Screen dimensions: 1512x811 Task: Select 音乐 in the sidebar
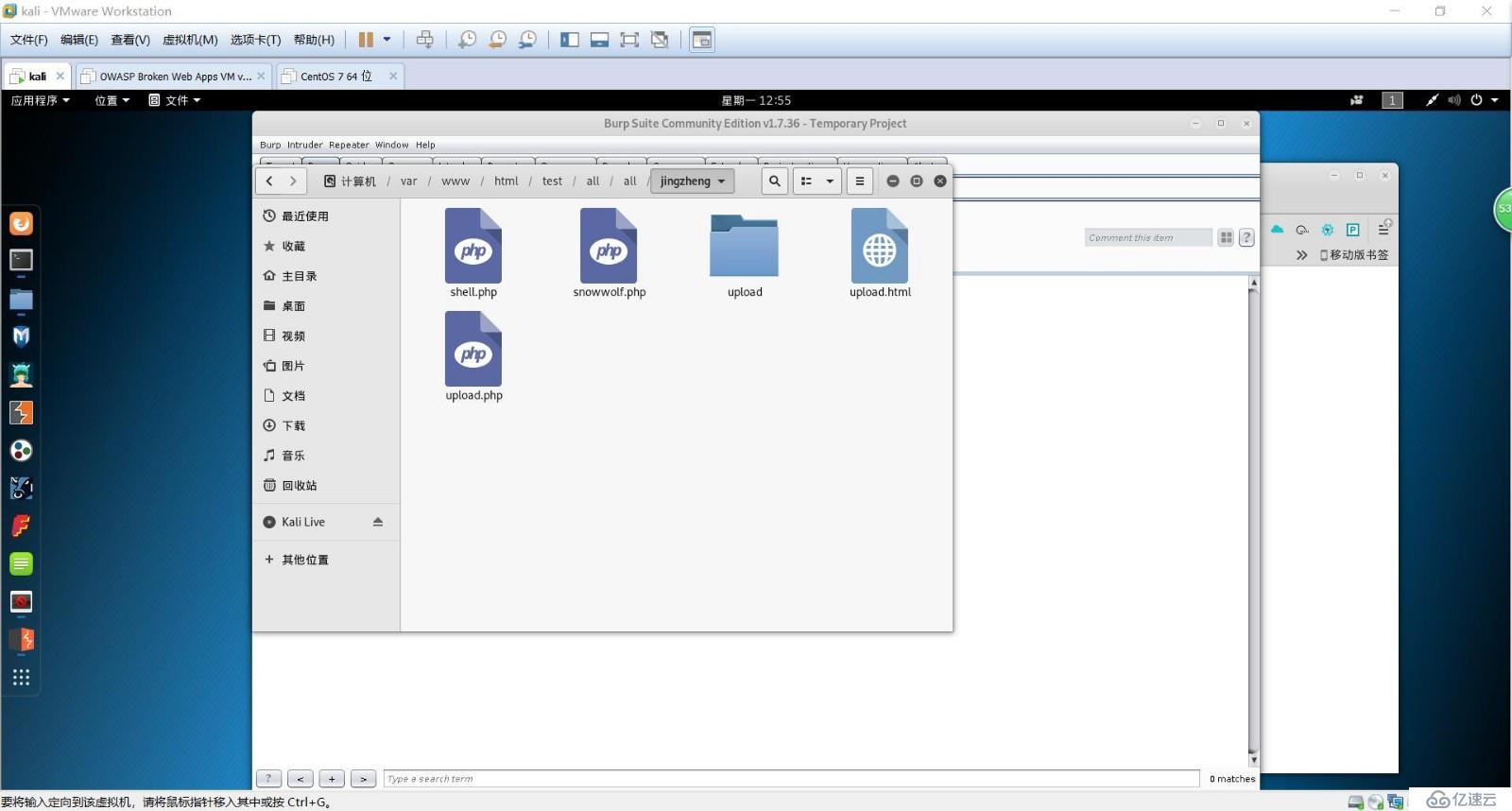[326, 456]
